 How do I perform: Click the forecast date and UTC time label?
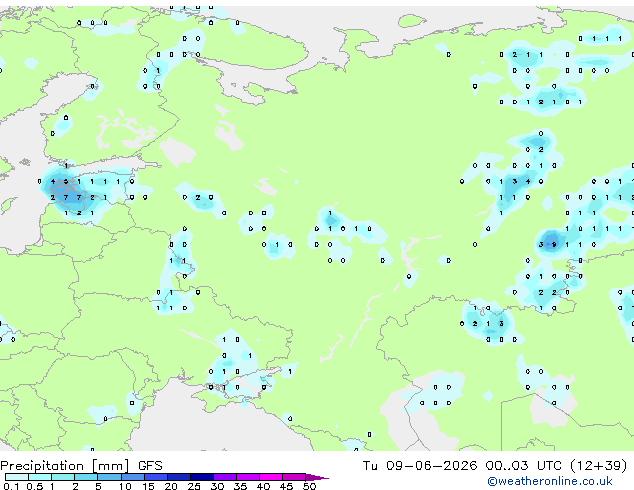(495, 466)
